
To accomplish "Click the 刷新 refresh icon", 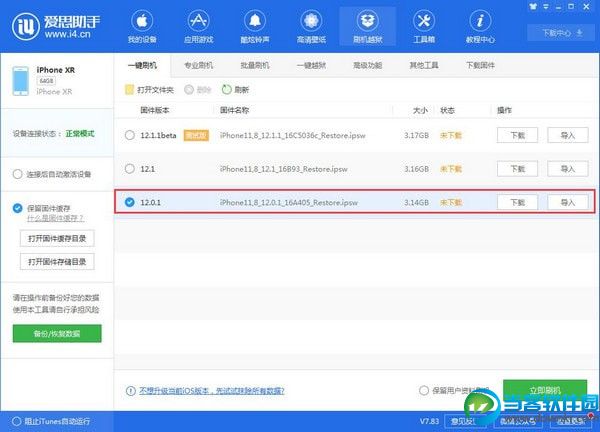I will (227, 90).
